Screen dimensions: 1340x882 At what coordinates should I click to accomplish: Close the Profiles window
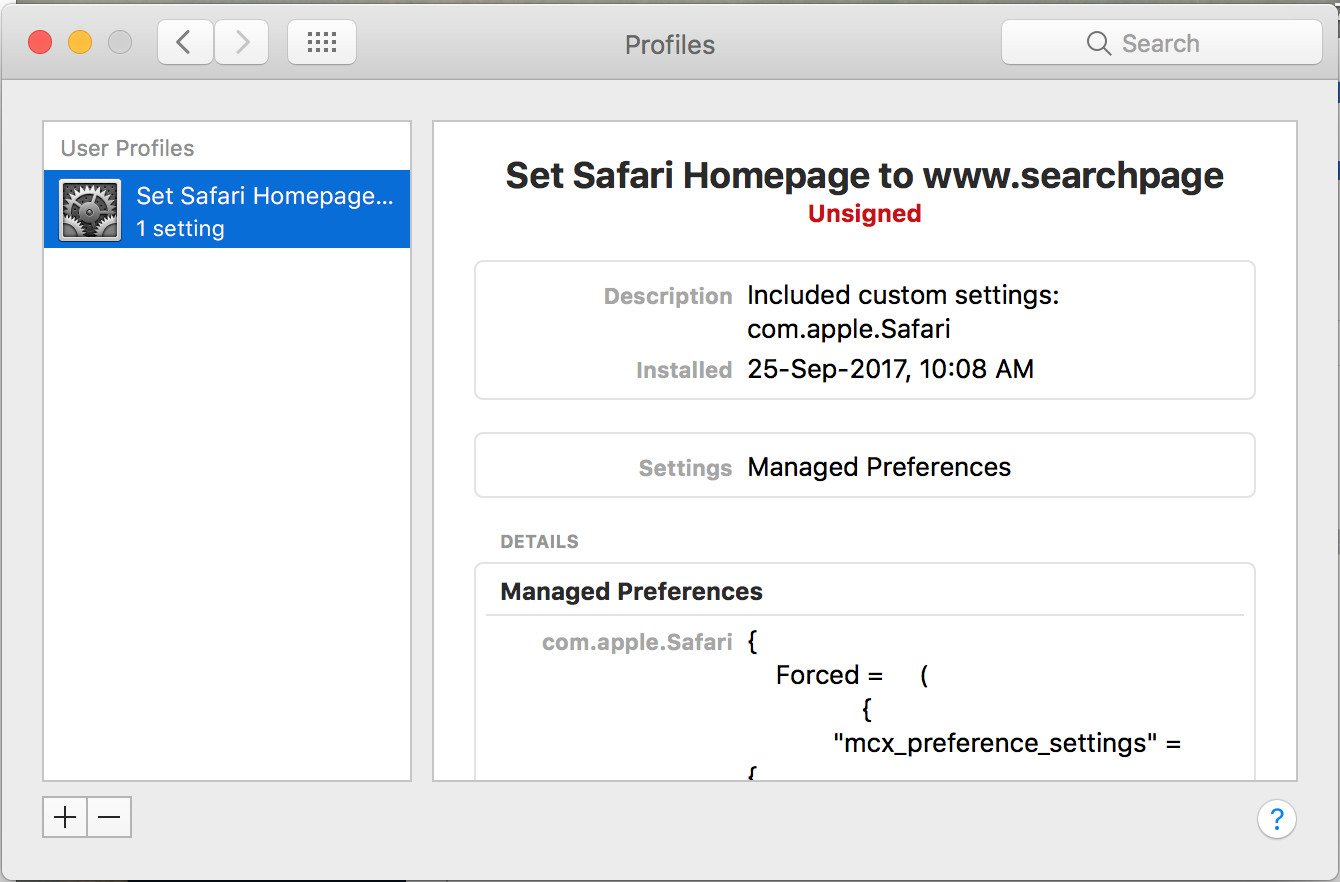(40, 43)
